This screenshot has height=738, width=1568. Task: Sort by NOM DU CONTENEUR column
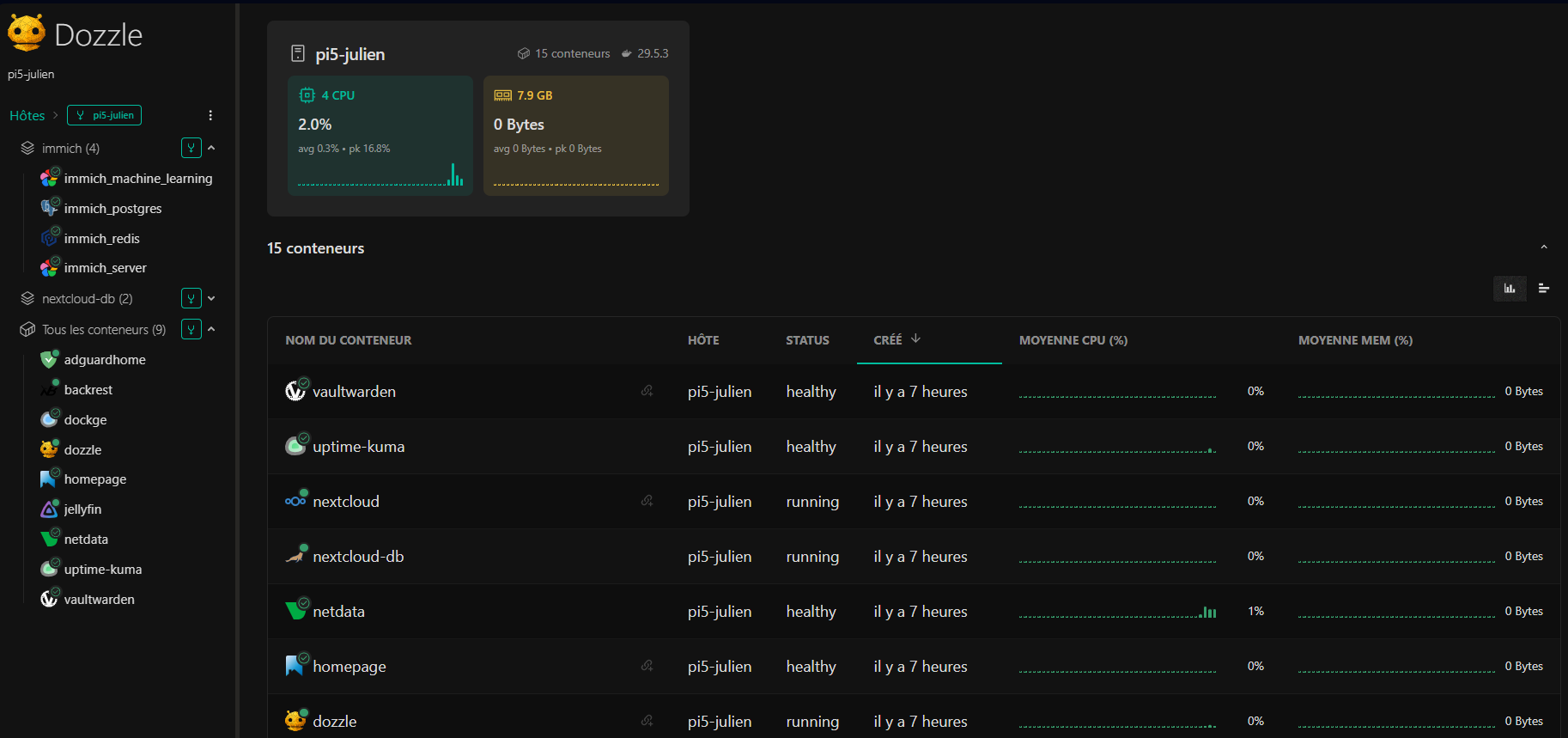point(349,340)
